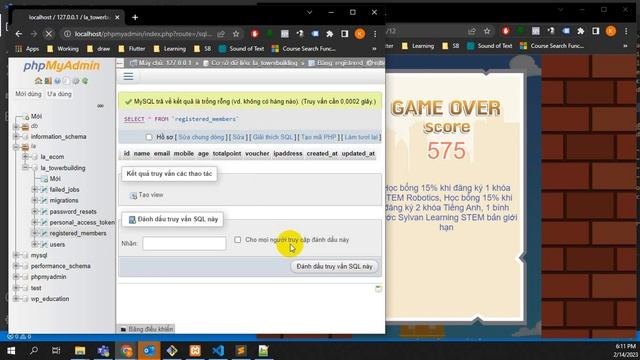Viewport: 640px width, 360px height.
Task: Open the Bảng điều khiển console bar
Action: pyautogui.click(x=147, y=329)
